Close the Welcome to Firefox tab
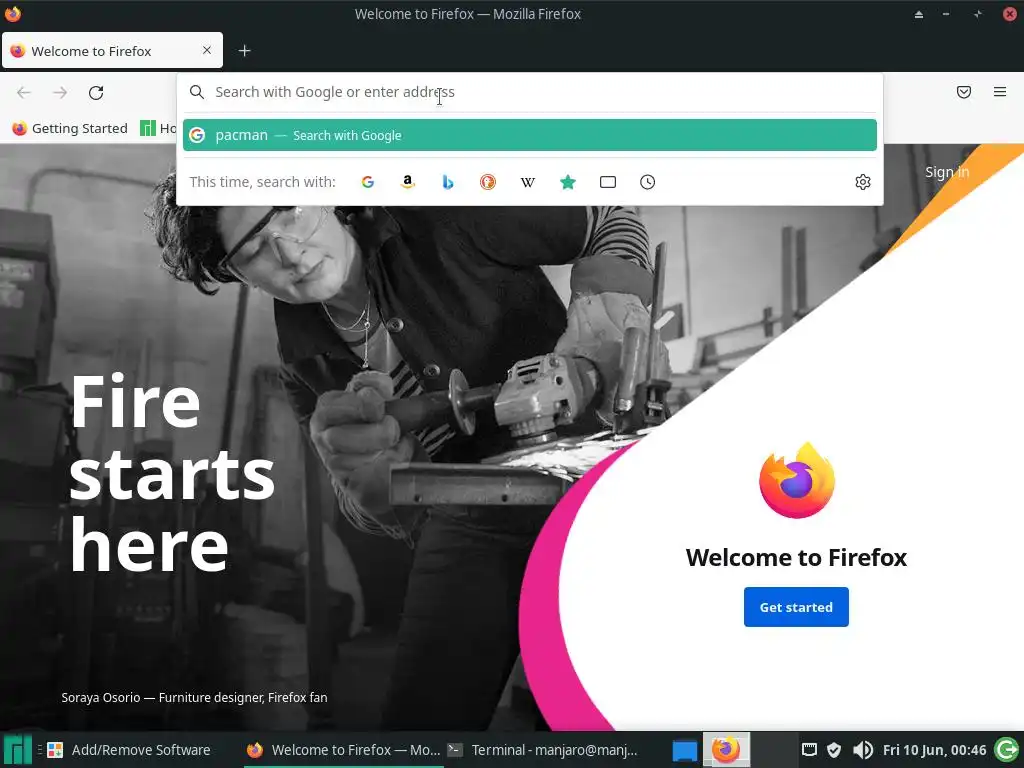 [207, 50]
